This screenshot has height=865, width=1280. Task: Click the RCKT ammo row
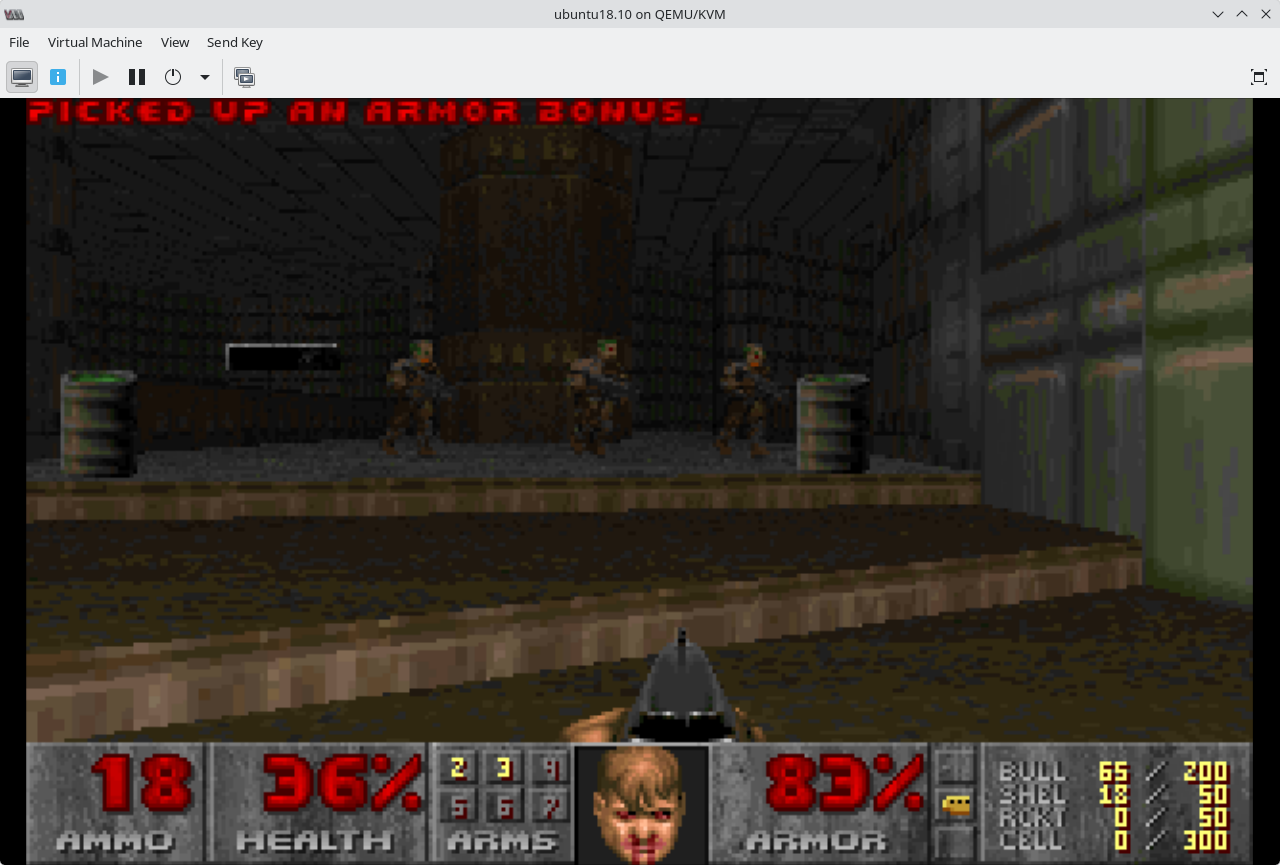tap(1114, 817)
